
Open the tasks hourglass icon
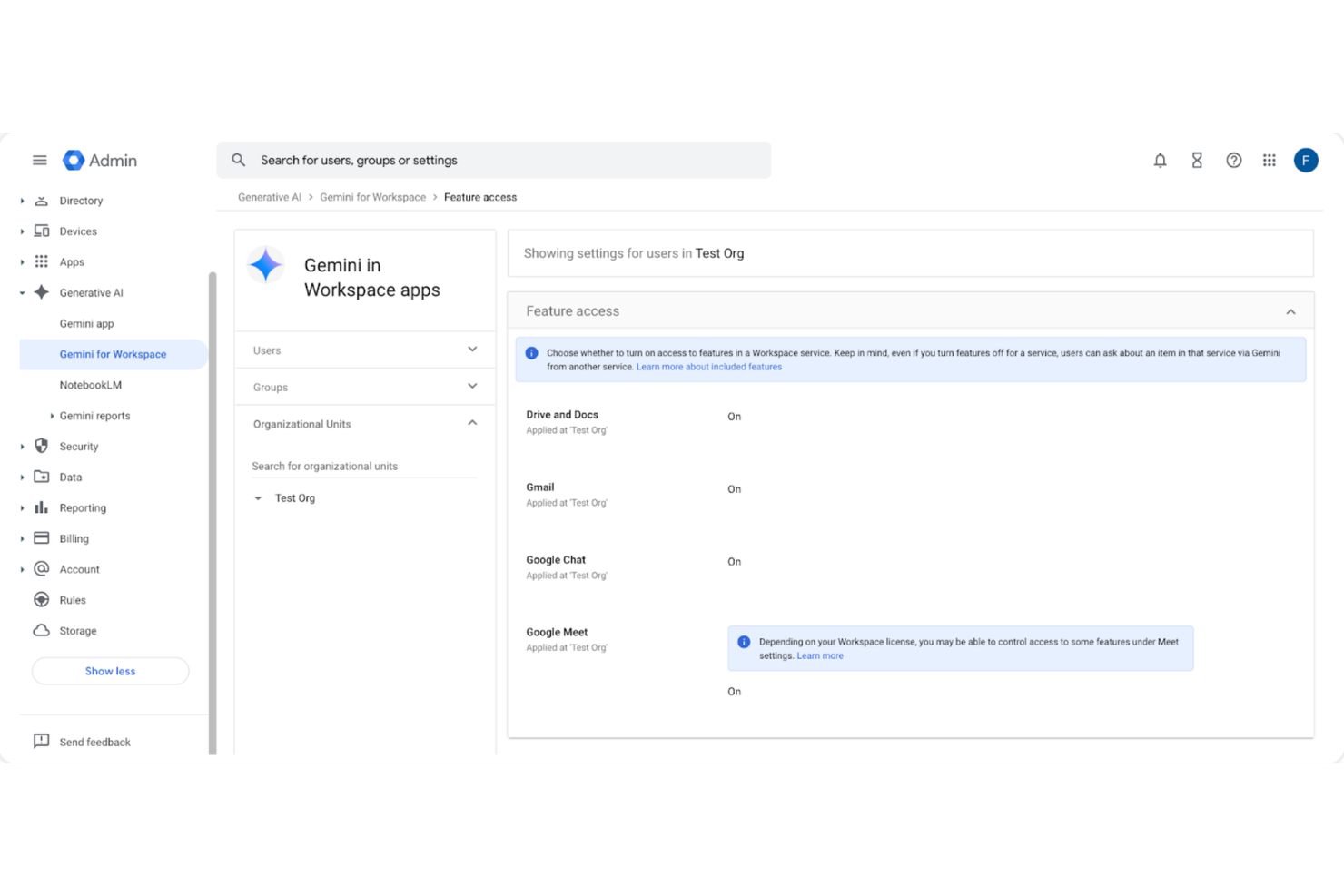(x=1197, y=161)
